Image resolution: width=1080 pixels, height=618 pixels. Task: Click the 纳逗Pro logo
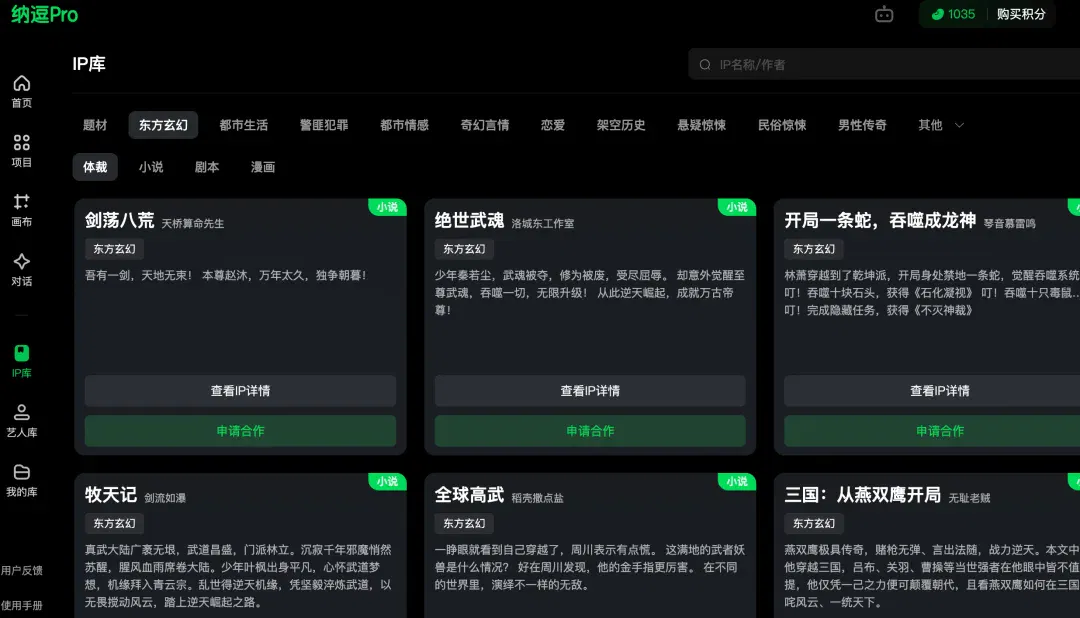(x=44, y=14)
